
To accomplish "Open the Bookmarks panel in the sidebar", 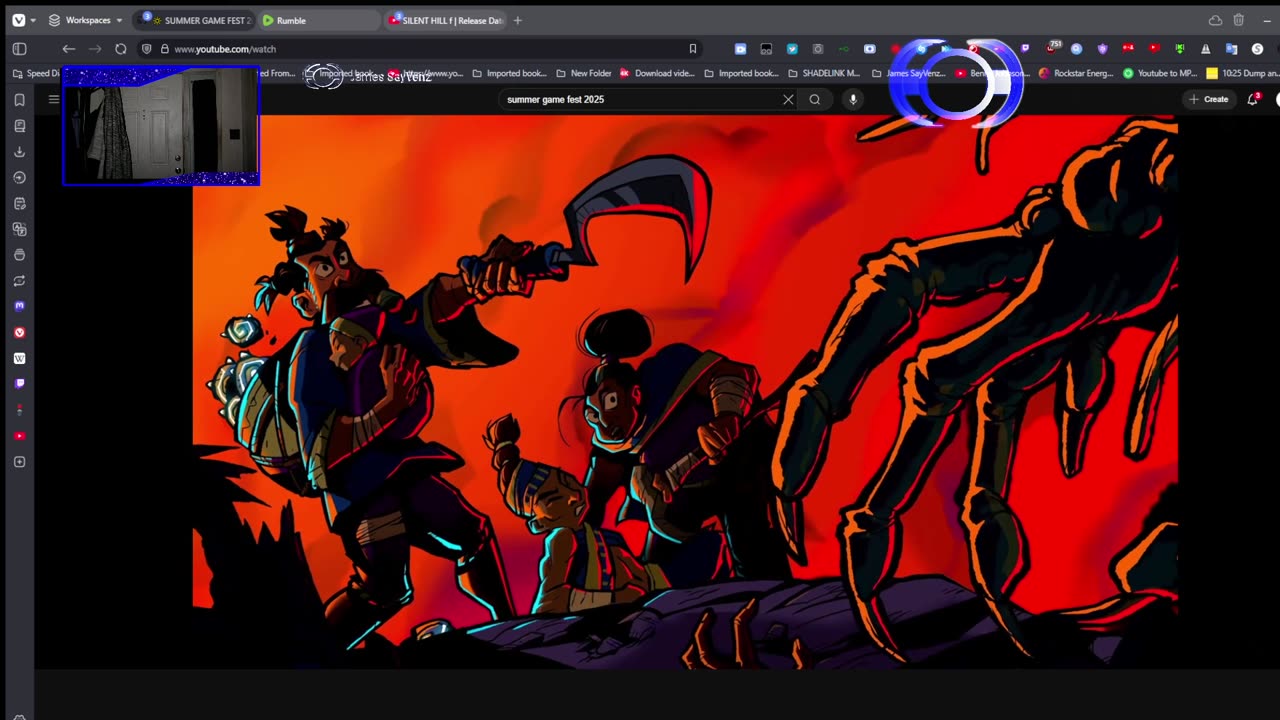I will coord(19,100).
